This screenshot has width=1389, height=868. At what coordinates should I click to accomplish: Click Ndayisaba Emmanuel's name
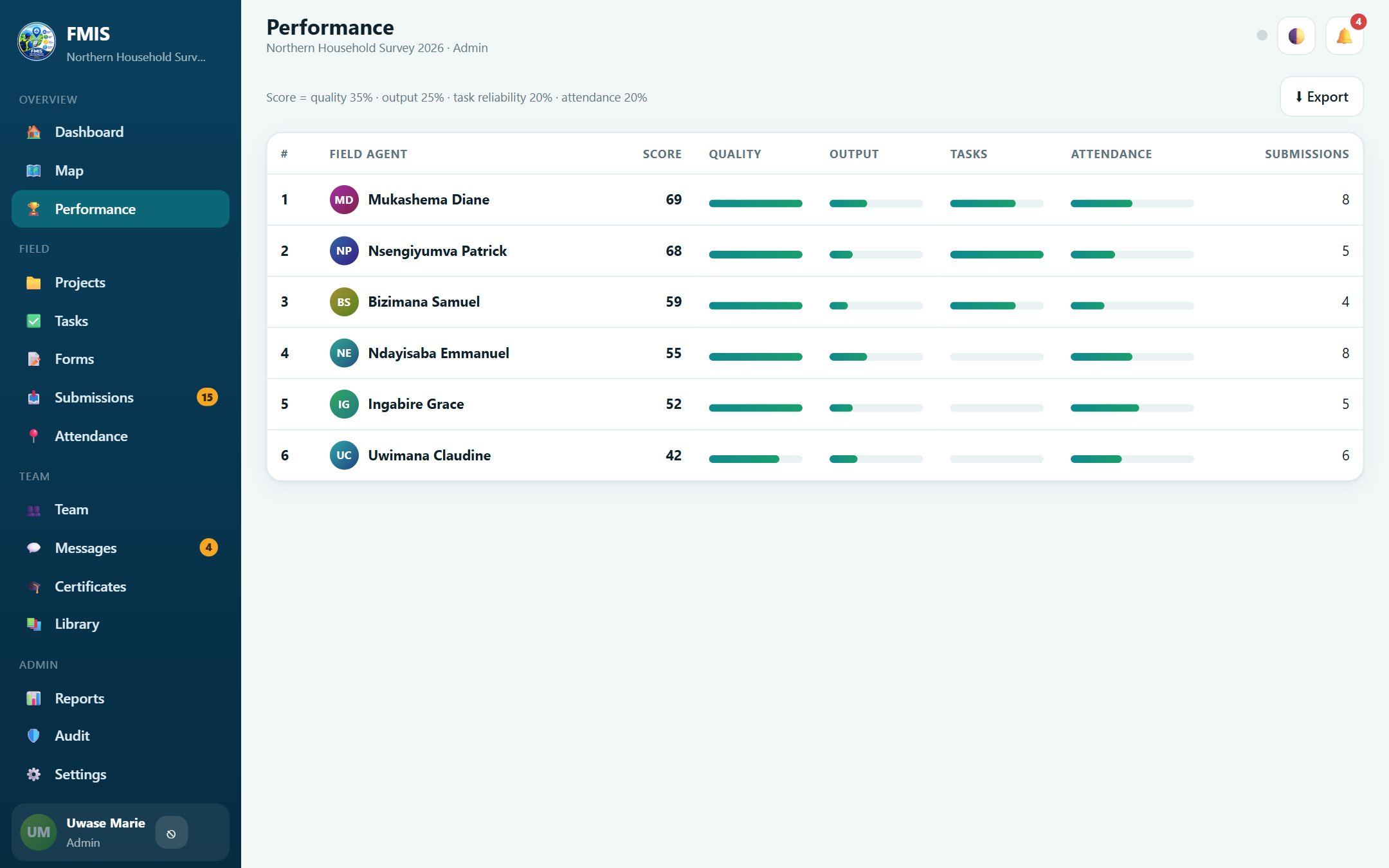coord(439,353)
